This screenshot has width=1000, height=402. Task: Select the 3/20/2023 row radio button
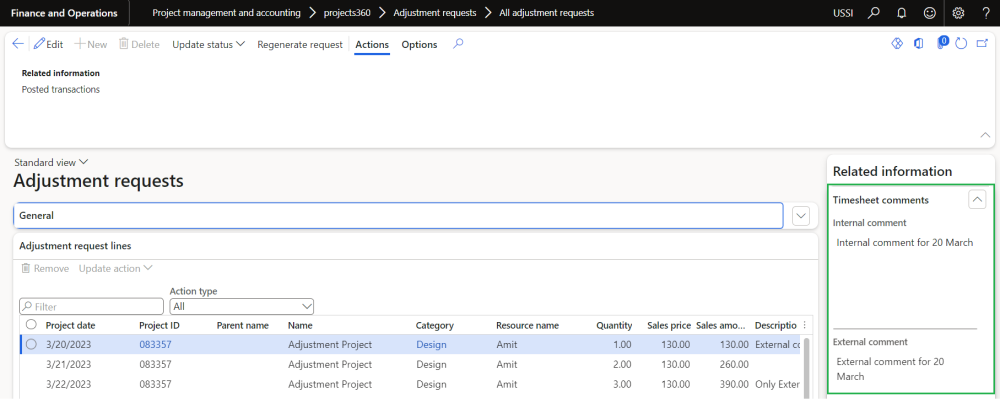31,344
